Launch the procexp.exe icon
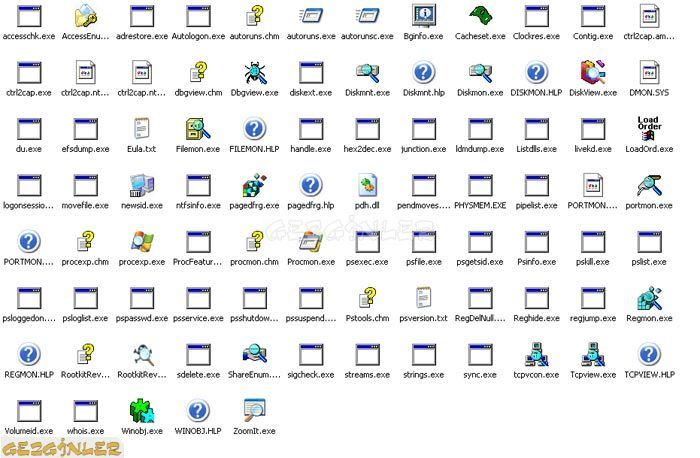This screenshot has width=700, height=458. (142, 241)
